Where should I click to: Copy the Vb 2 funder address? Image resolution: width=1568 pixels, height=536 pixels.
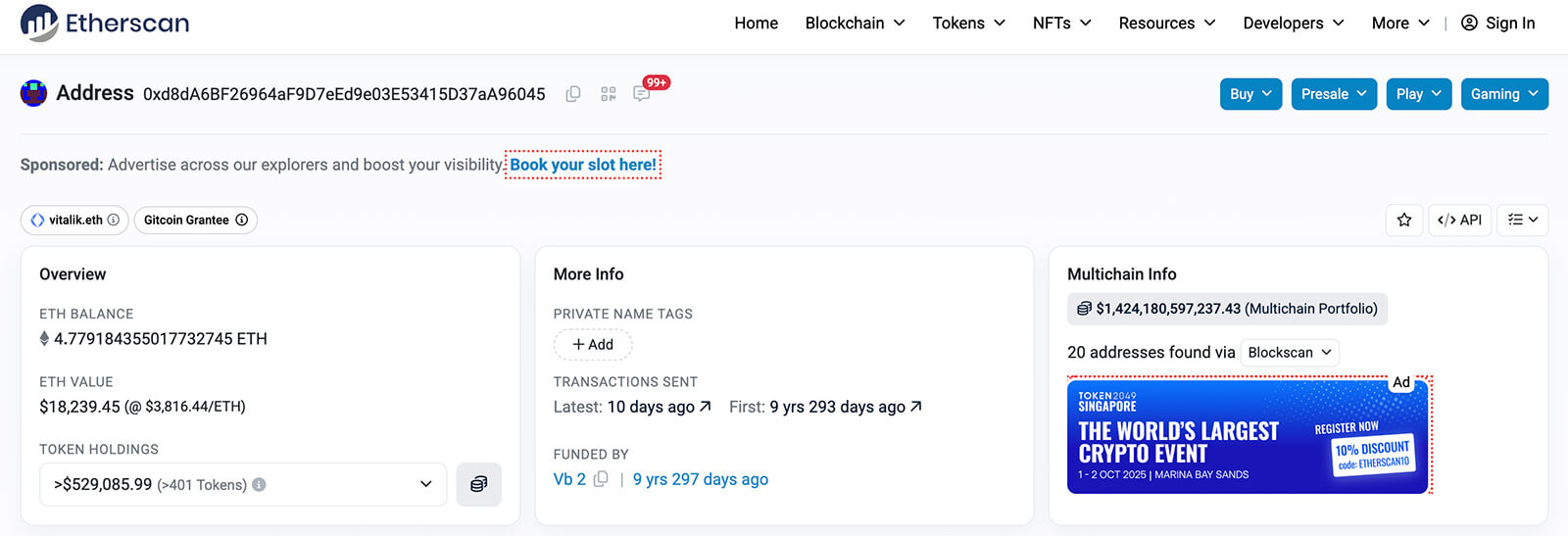pos(601,479)
